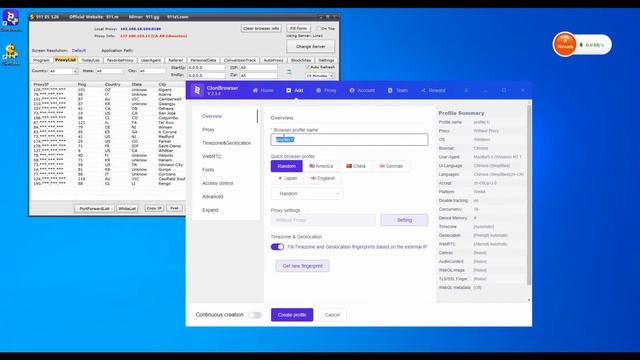Click the Create profile button
Viewport: 640px width, 360px height.
coord(292,315)
